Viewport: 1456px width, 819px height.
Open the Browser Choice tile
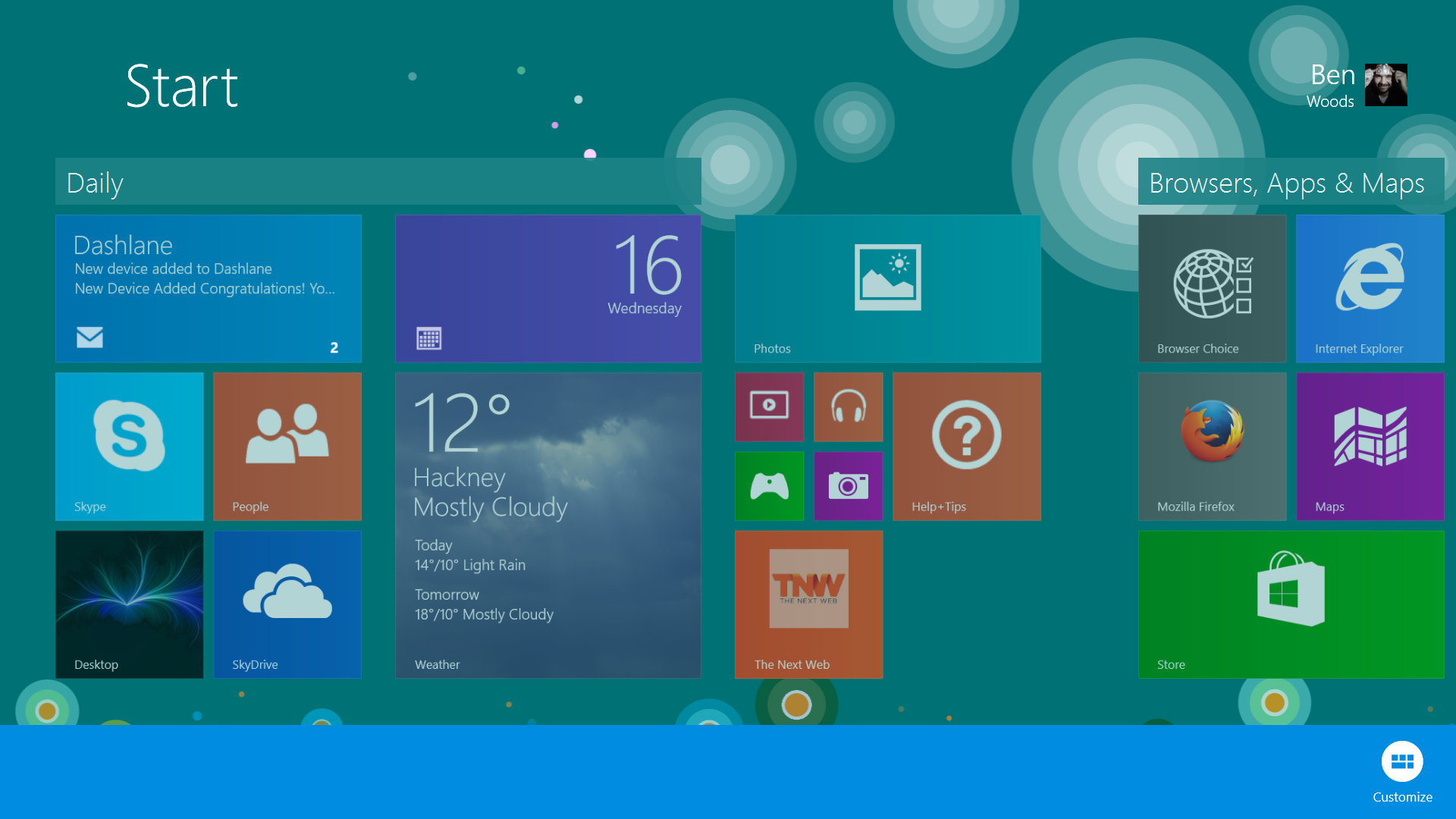(1213, 288)
